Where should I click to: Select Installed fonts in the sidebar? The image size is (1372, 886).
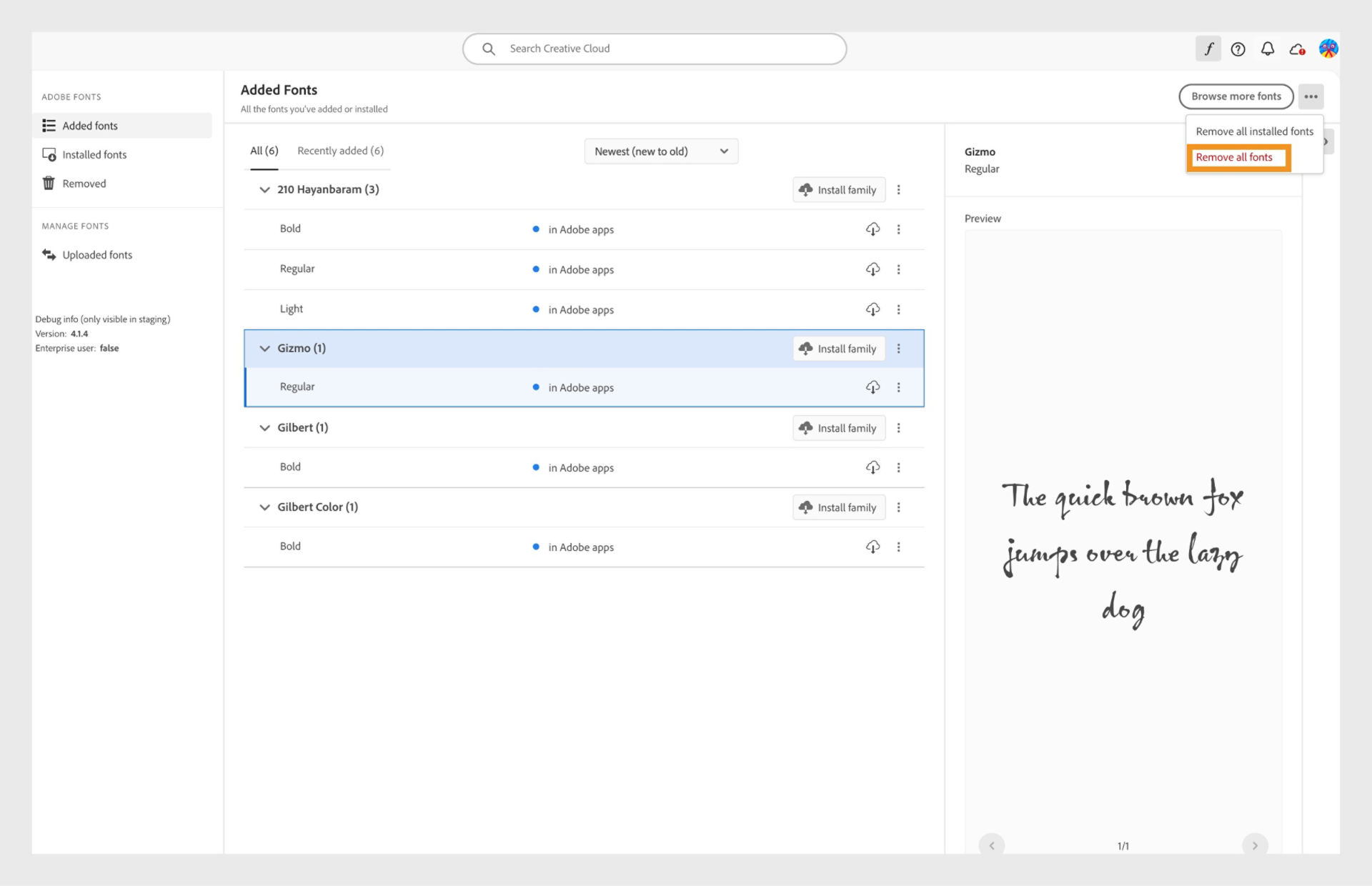point(94,154)
